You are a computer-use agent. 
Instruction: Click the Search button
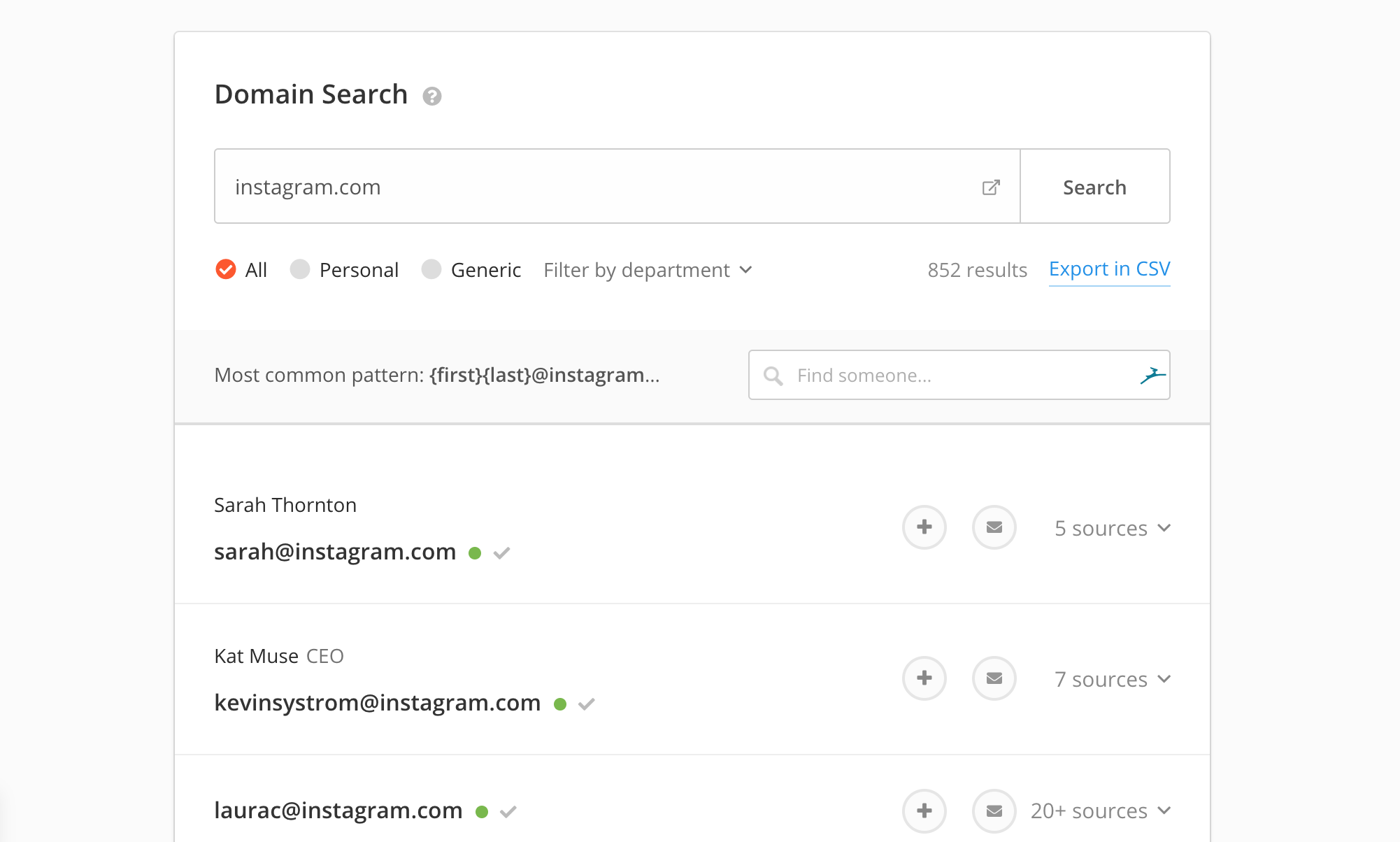tap(1094, 187)
